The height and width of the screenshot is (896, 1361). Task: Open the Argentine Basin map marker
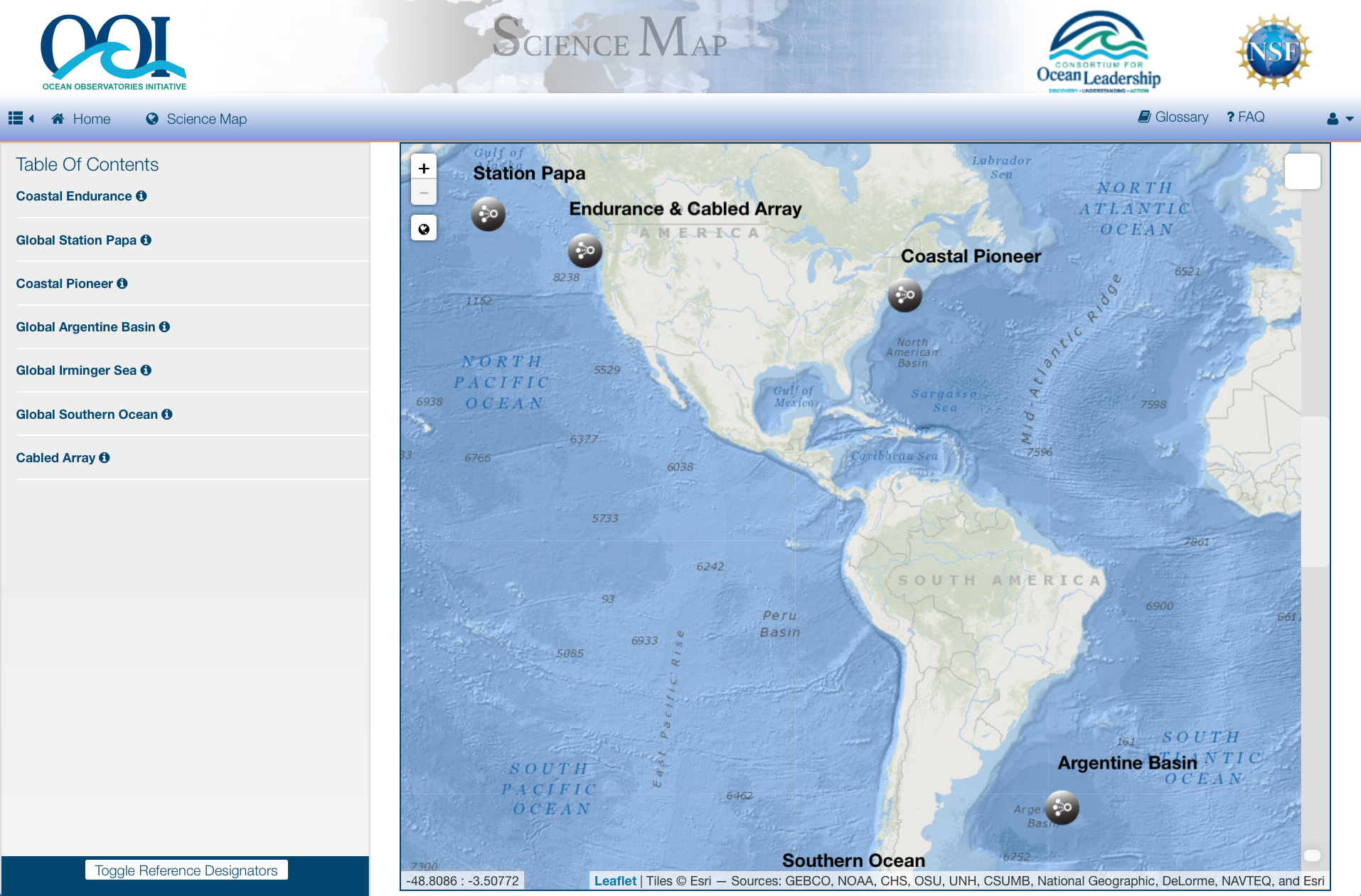(1062, 808)
